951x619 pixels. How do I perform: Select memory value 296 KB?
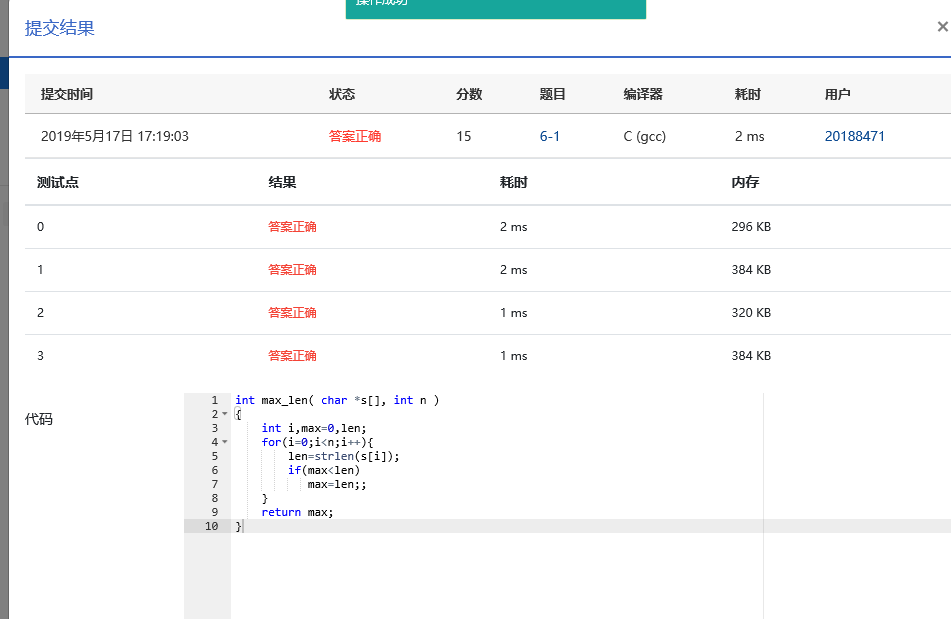point(751,227)
